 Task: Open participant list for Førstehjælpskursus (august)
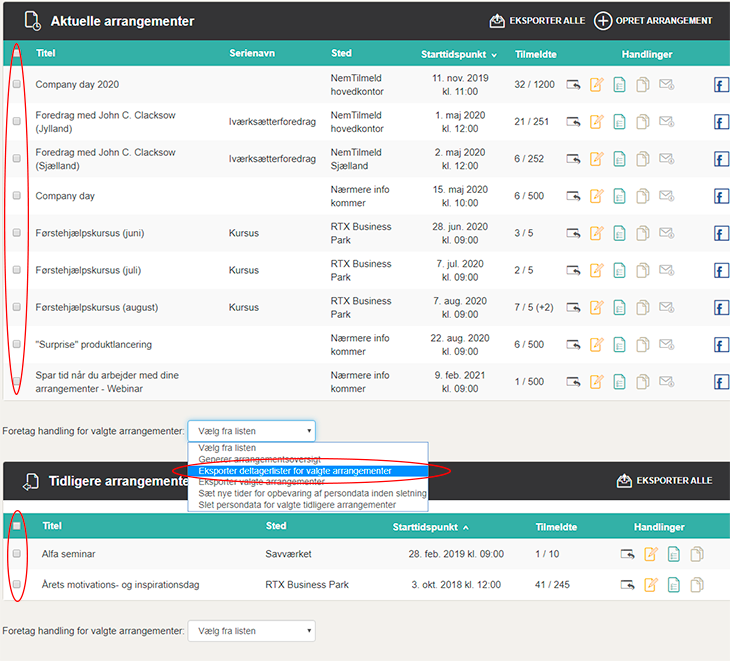pyautogui.click(x=619, y=308)
